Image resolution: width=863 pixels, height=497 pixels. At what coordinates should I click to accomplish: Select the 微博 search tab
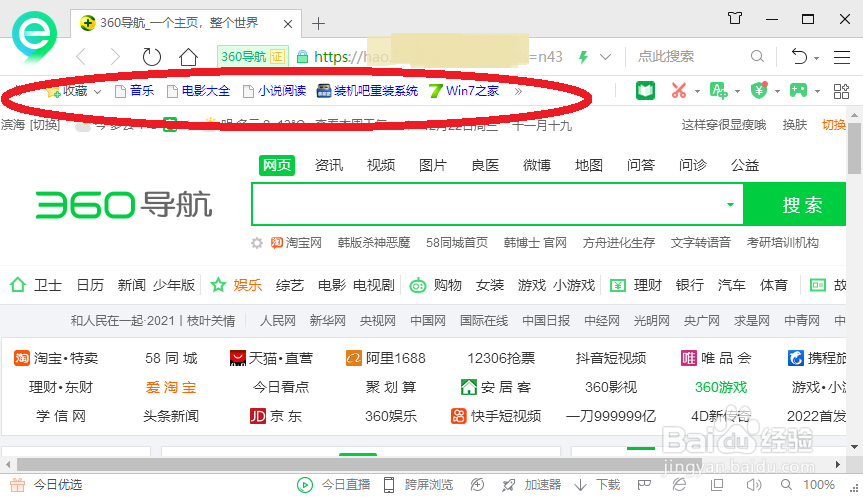tap(537, 165)
